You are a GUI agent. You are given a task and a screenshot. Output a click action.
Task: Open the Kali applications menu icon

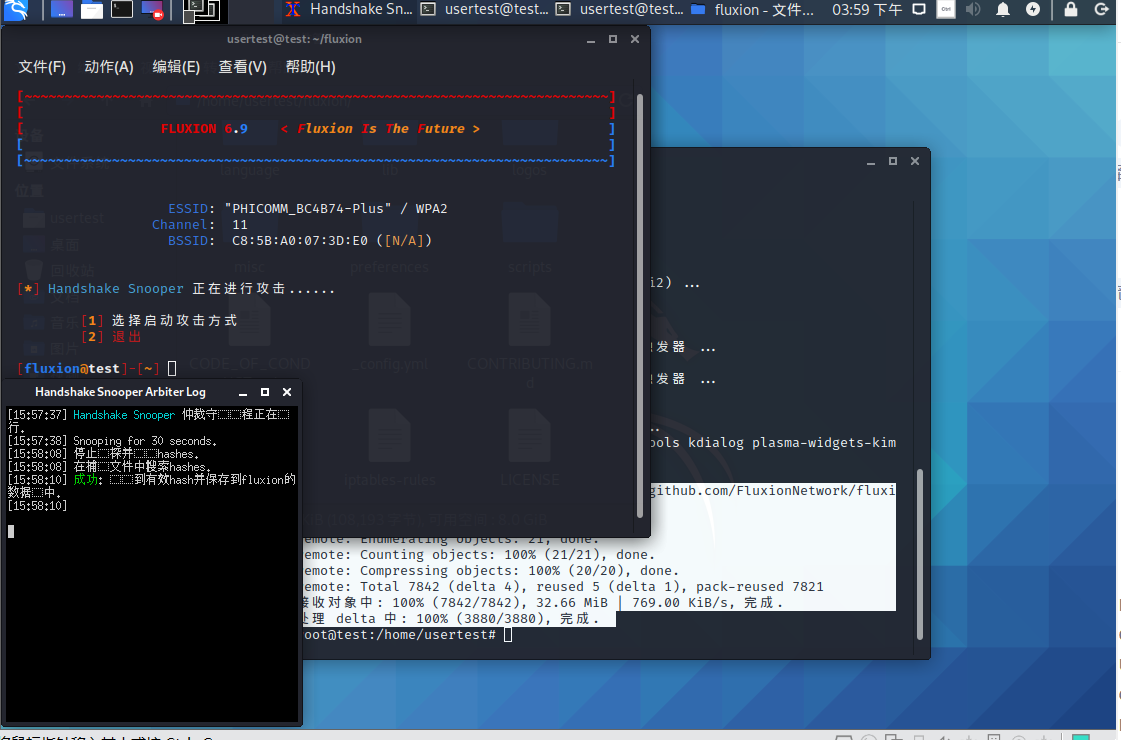pyautogui.click(x=16, y=9)
